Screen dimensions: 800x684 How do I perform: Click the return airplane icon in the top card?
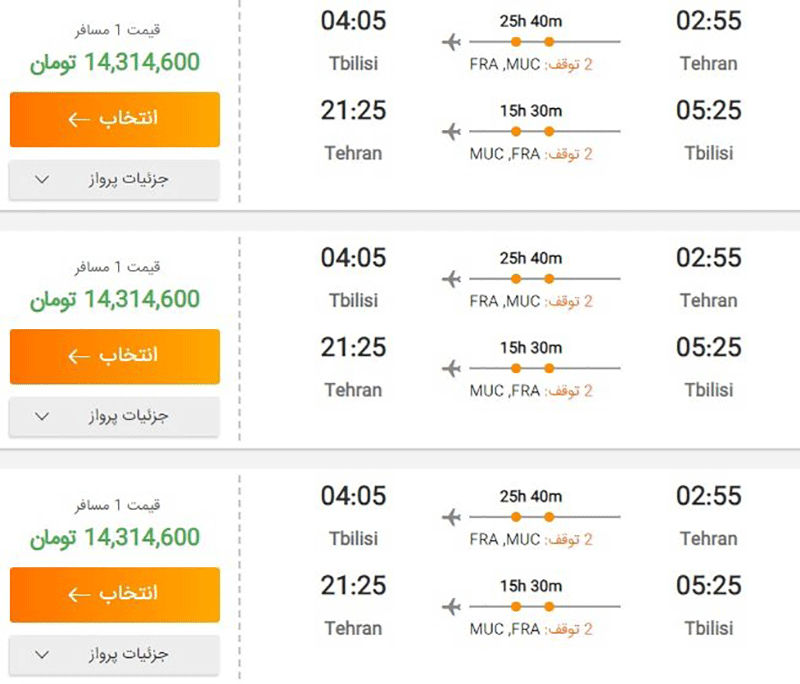(451, 132)
